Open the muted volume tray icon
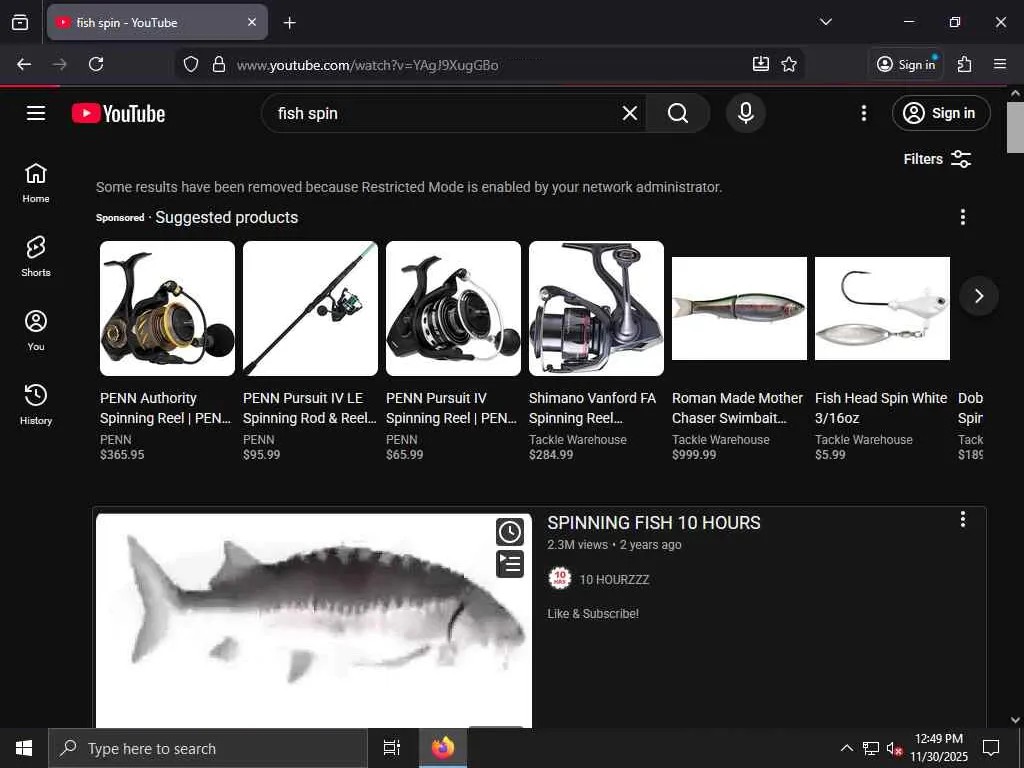This screenshot has width=1024, height=768. 894,748
